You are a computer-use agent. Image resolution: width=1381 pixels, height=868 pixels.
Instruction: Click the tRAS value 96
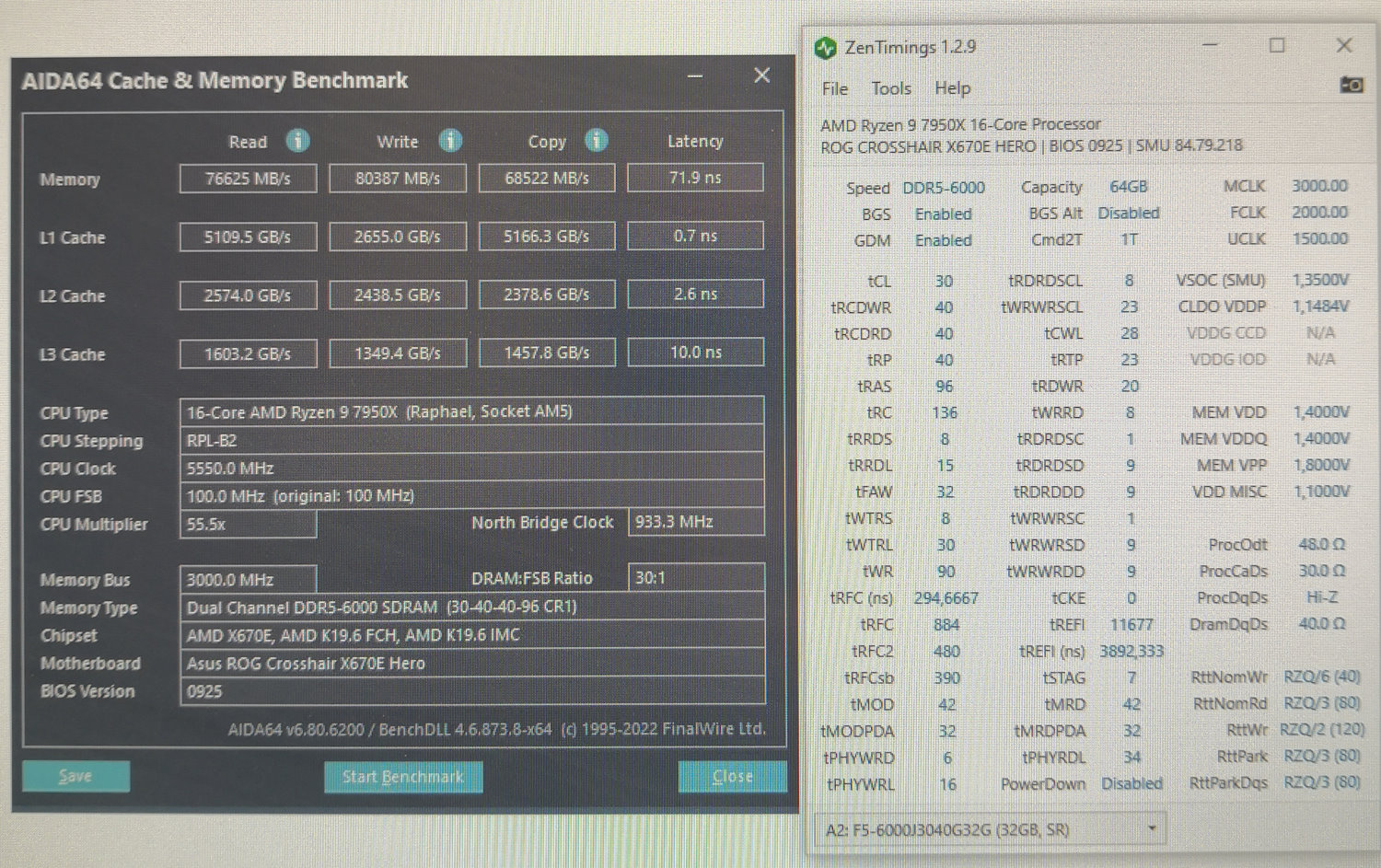[x=945, y=387]
